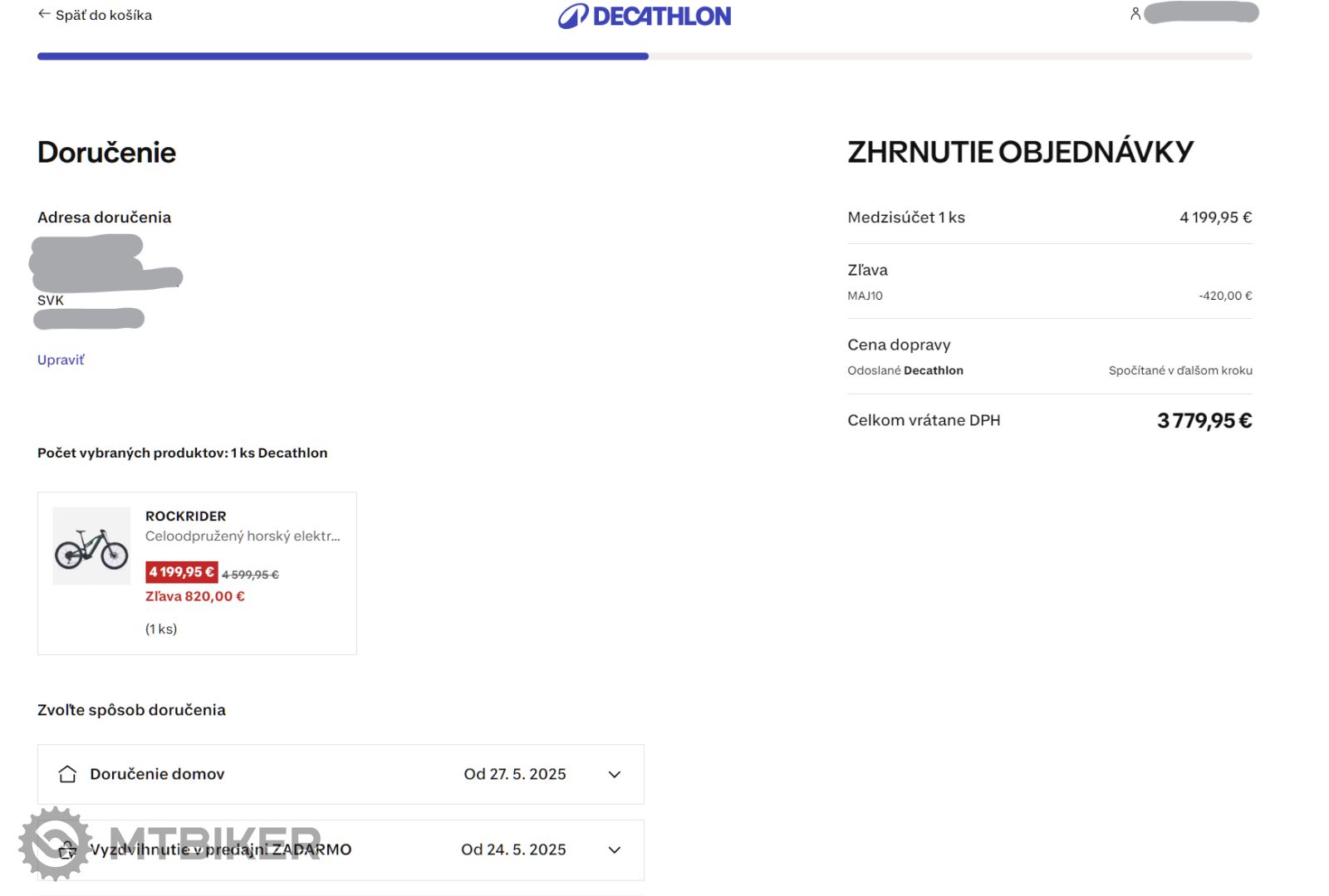Click the home delivery house icon

67,774
